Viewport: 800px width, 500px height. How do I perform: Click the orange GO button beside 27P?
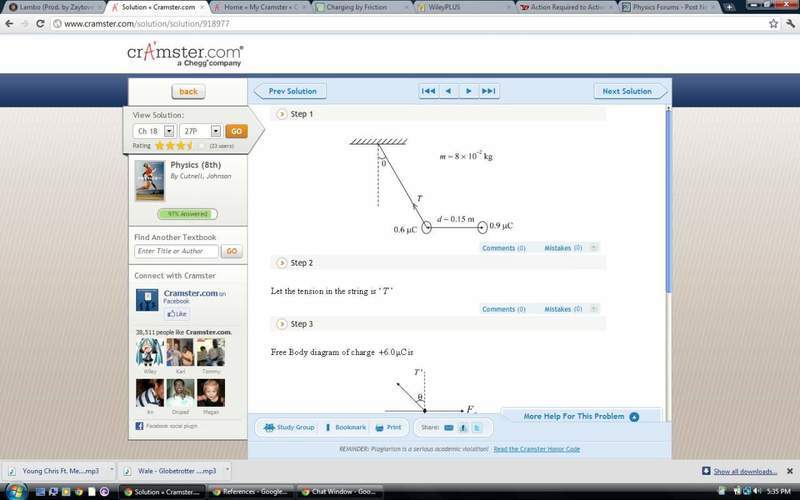coord(236,131)
